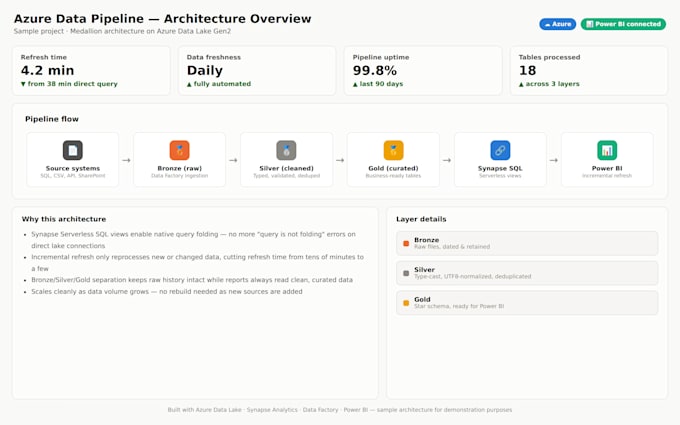The image size is (680, 425).
Task: Click the Medallion architecture subtitle
Action: coord(122,31)
